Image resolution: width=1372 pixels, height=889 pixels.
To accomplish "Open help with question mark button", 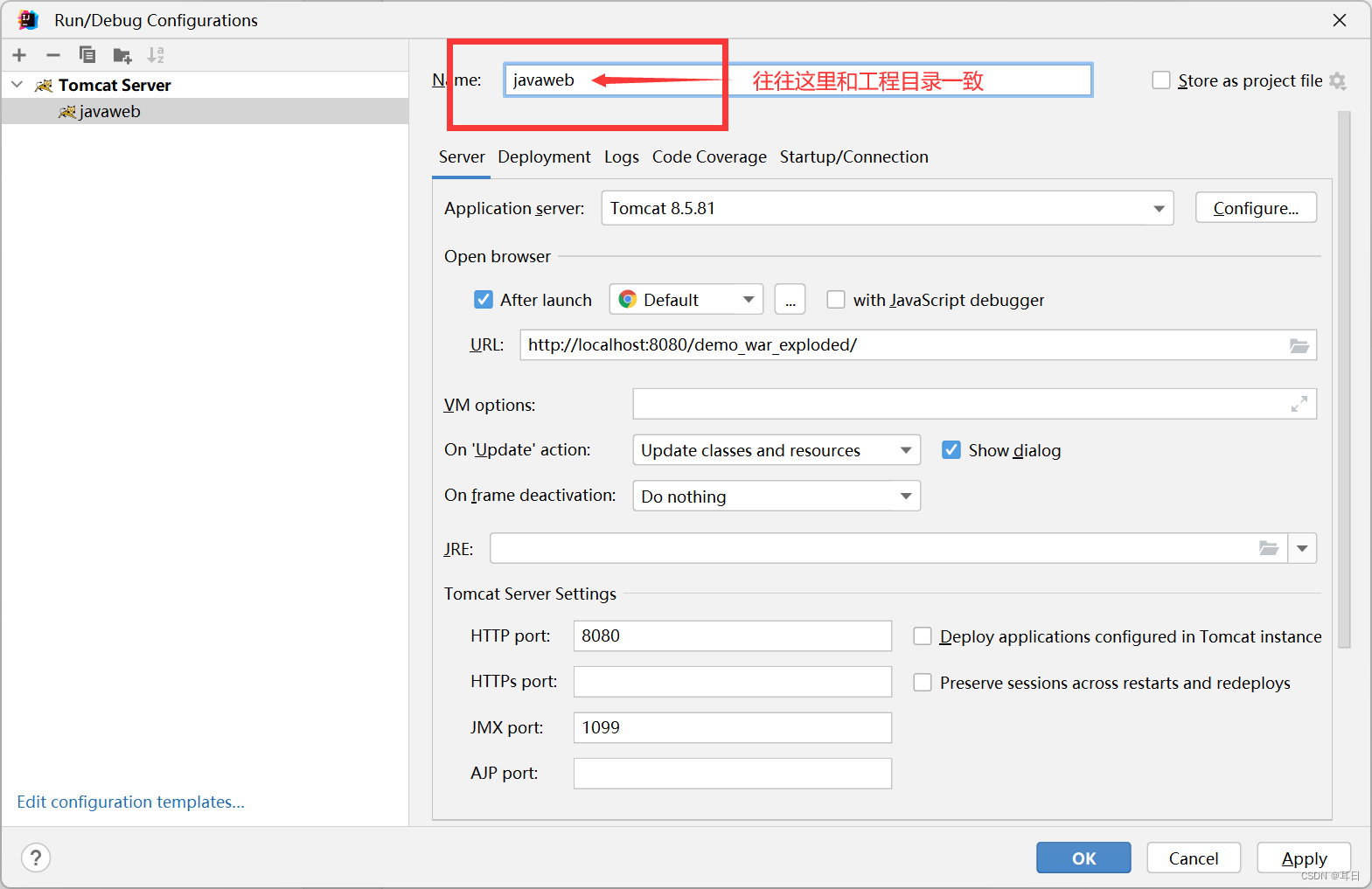I will pos(36,858).
